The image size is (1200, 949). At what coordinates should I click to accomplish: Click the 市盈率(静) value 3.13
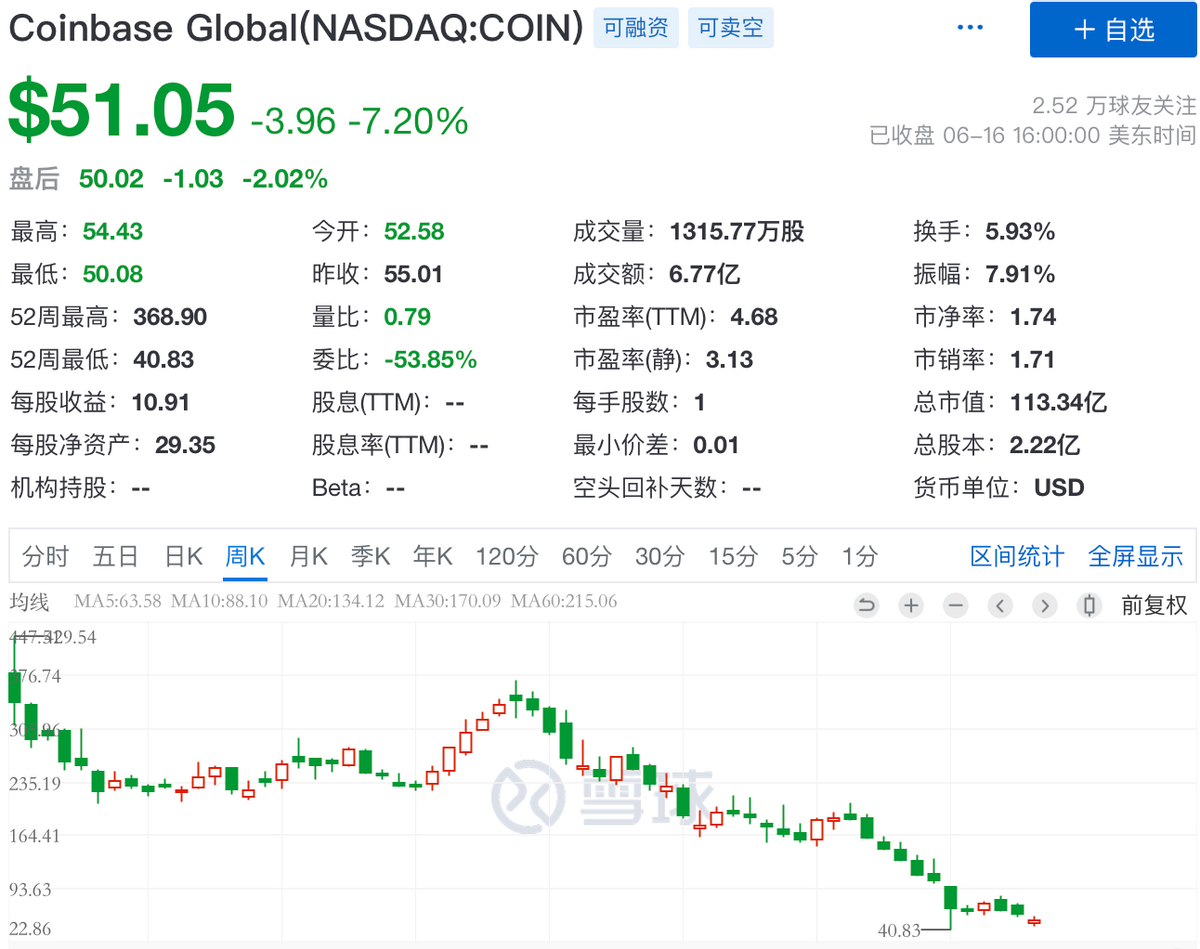729,360
